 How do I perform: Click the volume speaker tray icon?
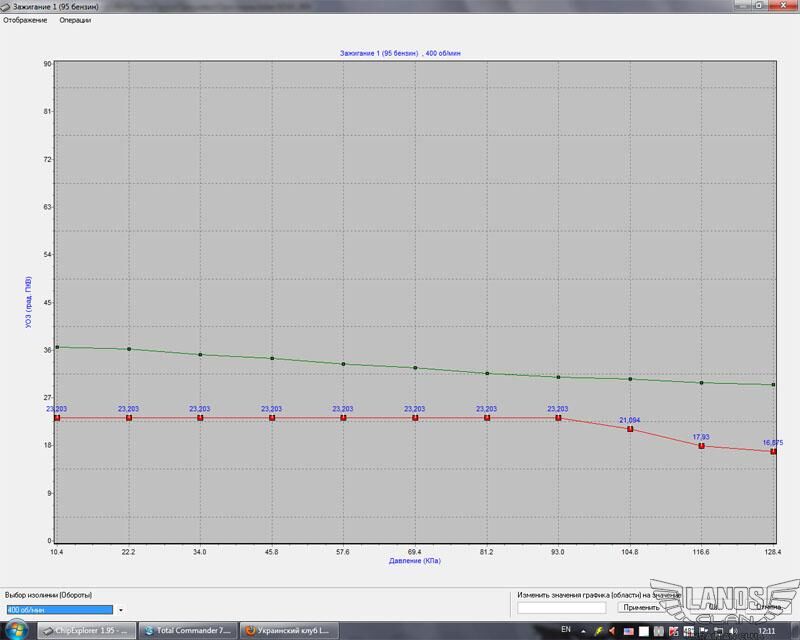pyautogui.click(x=732, y=631)
